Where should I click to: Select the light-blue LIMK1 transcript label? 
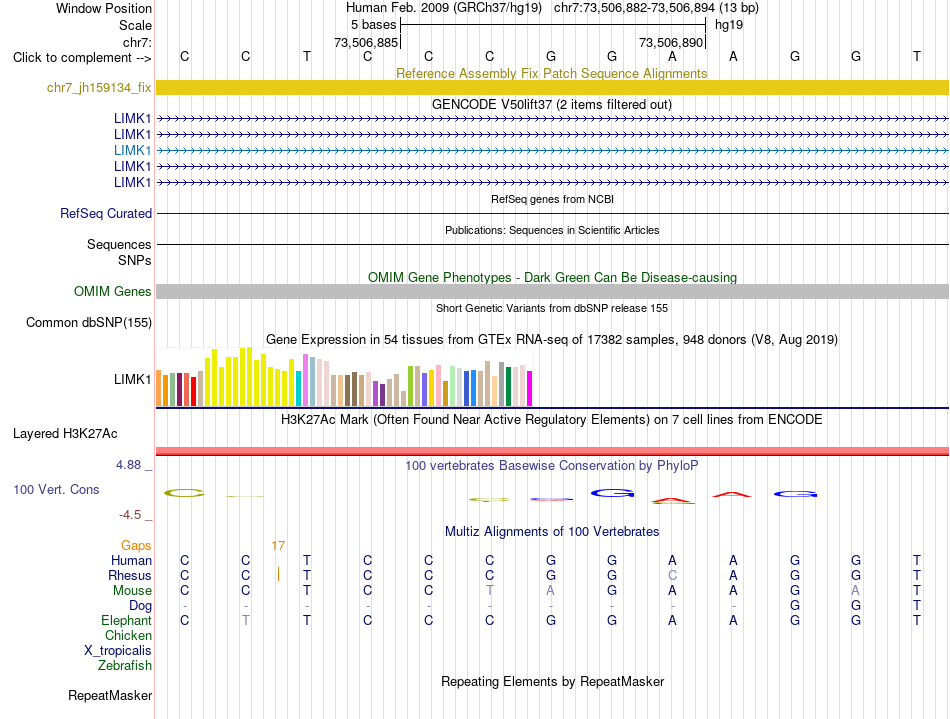click(x=132, y=150)
